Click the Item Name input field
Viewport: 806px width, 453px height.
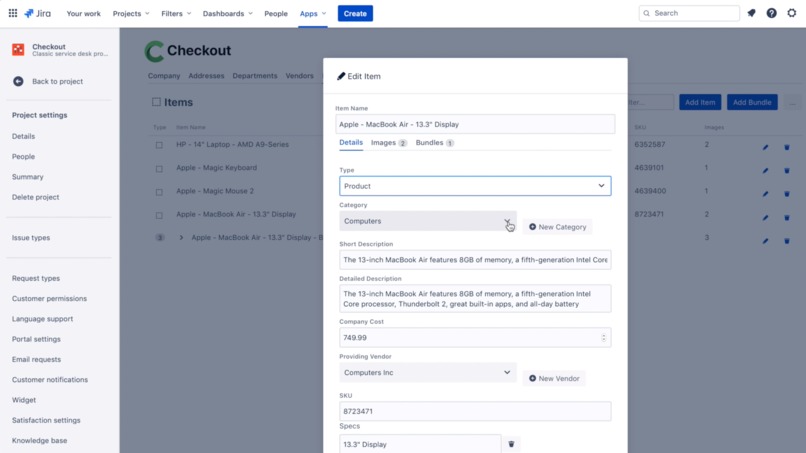click(475, 124)
